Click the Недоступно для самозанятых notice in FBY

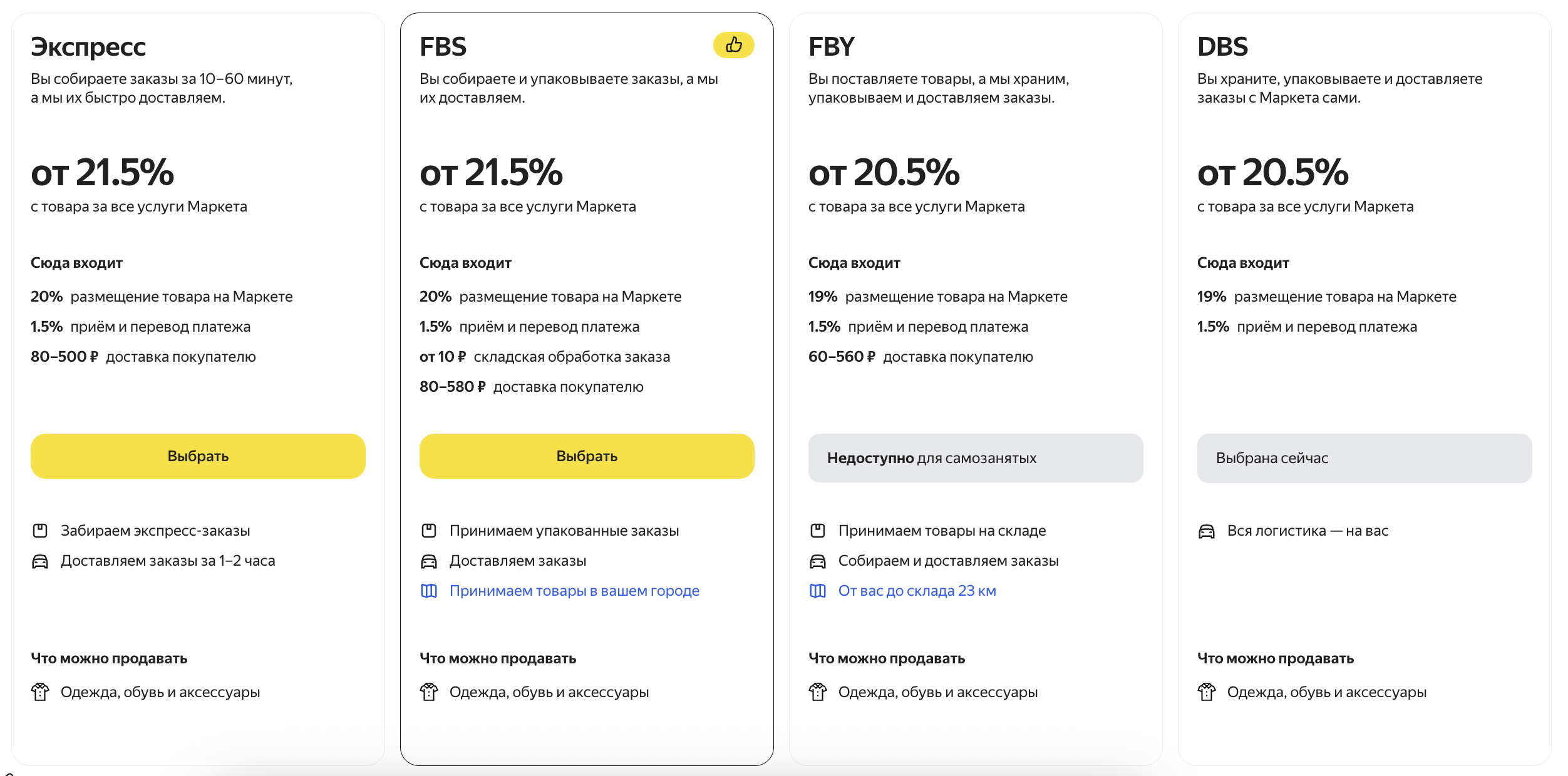coord(976,458)
